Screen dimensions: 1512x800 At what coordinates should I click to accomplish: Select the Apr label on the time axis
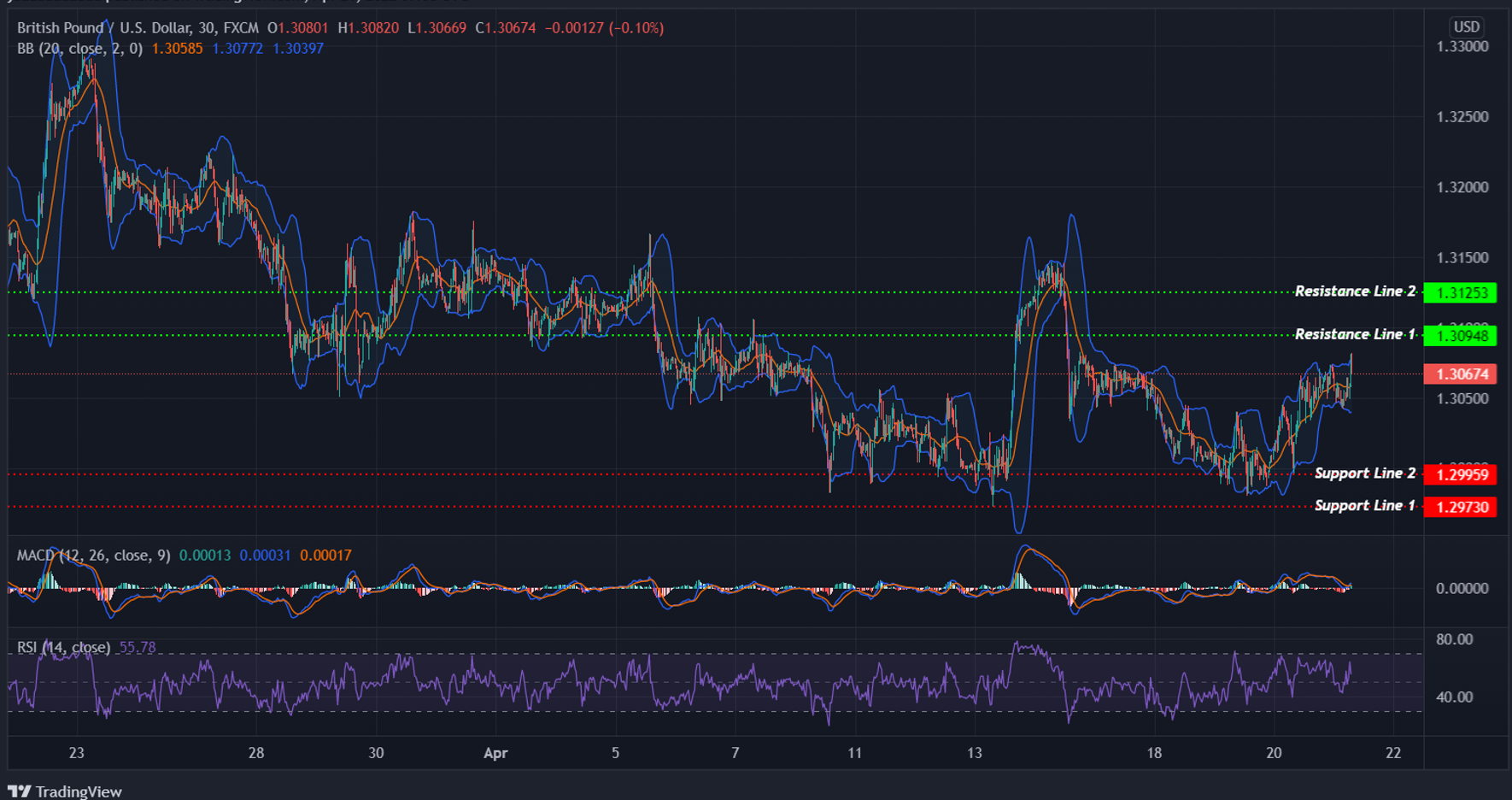495,753
